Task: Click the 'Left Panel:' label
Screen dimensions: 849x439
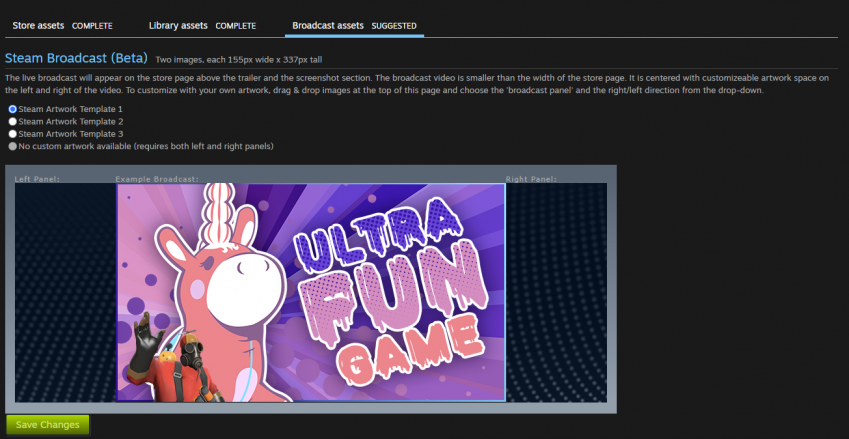Action: [x=37, y=179]
